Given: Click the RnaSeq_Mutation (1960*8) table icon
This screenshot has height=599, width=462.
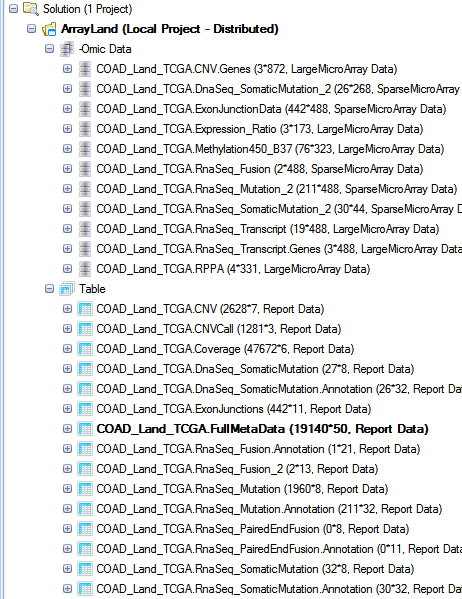Looking at the screenshot, I should [85, 489].
